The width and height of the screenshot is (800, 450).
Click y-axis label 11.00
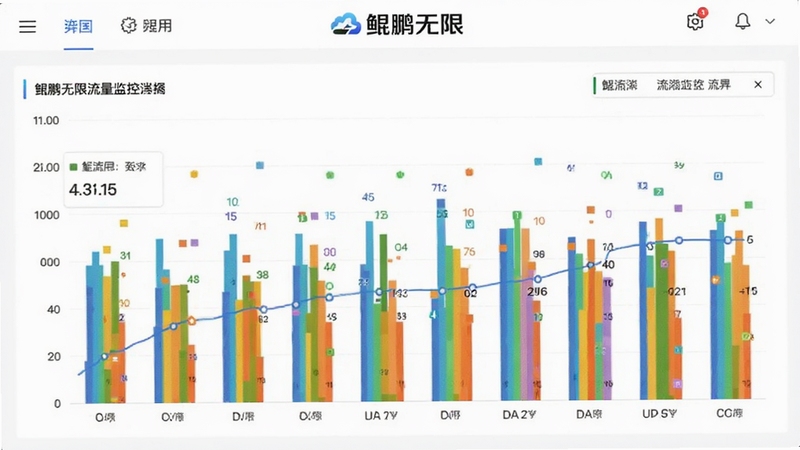click(x=46, y=120)
